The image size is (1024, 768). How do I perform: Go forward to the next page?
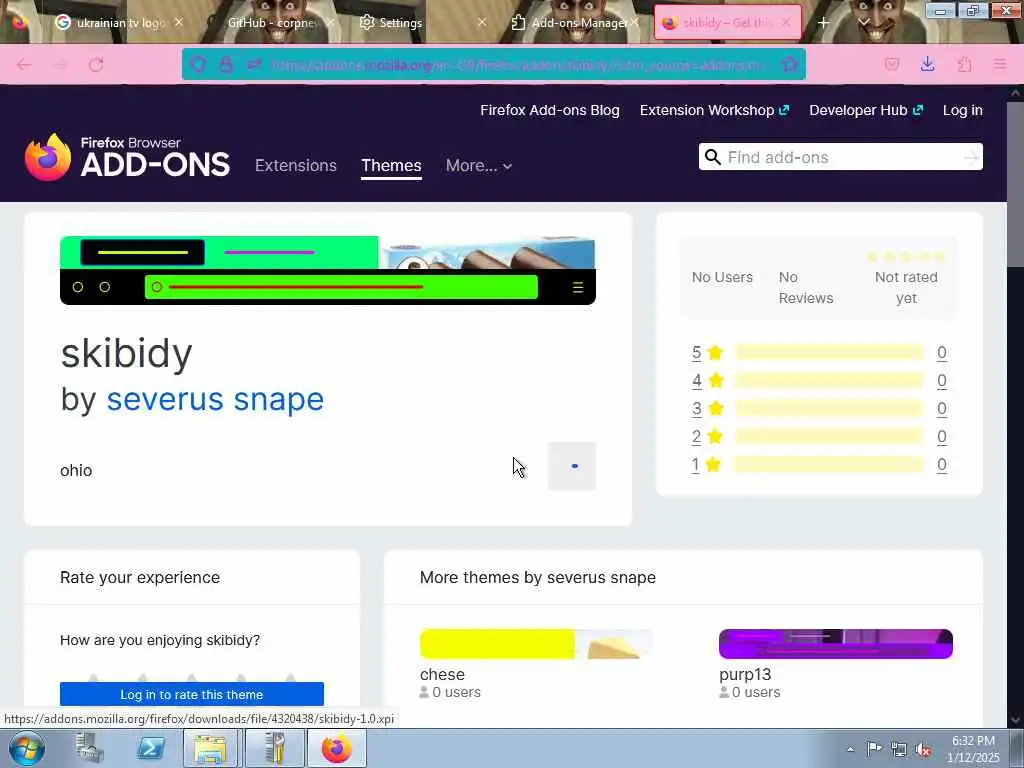60,65
